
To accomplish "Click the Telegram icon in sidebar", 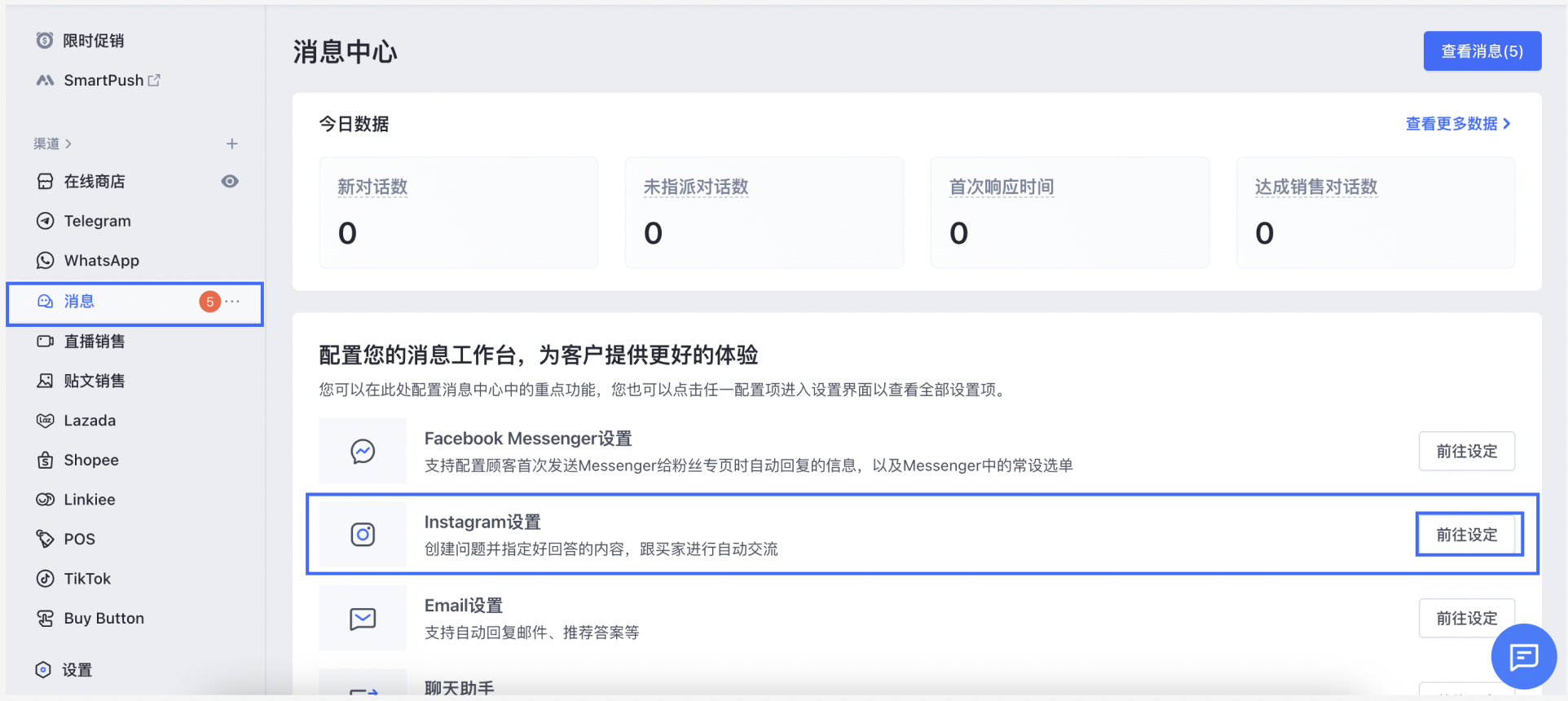I will (45, 221).
